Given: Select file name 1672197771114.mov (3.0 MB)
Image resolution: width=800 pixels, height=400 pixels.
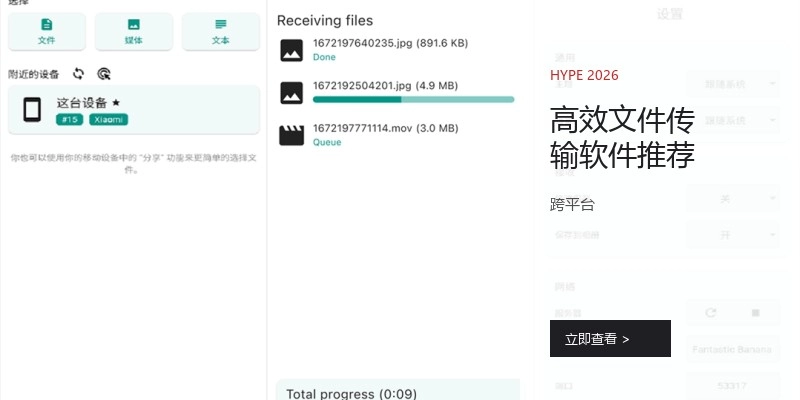Looking at the screenshot, I should pyautogui.click(x=386, y=128).
